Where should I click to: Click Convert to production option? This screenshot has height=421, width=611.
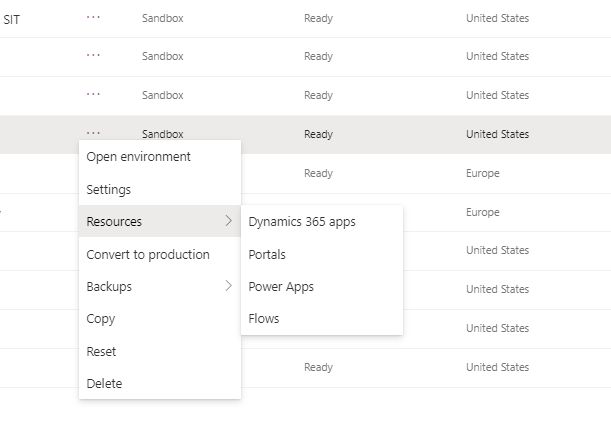click(x=148, y=255)
